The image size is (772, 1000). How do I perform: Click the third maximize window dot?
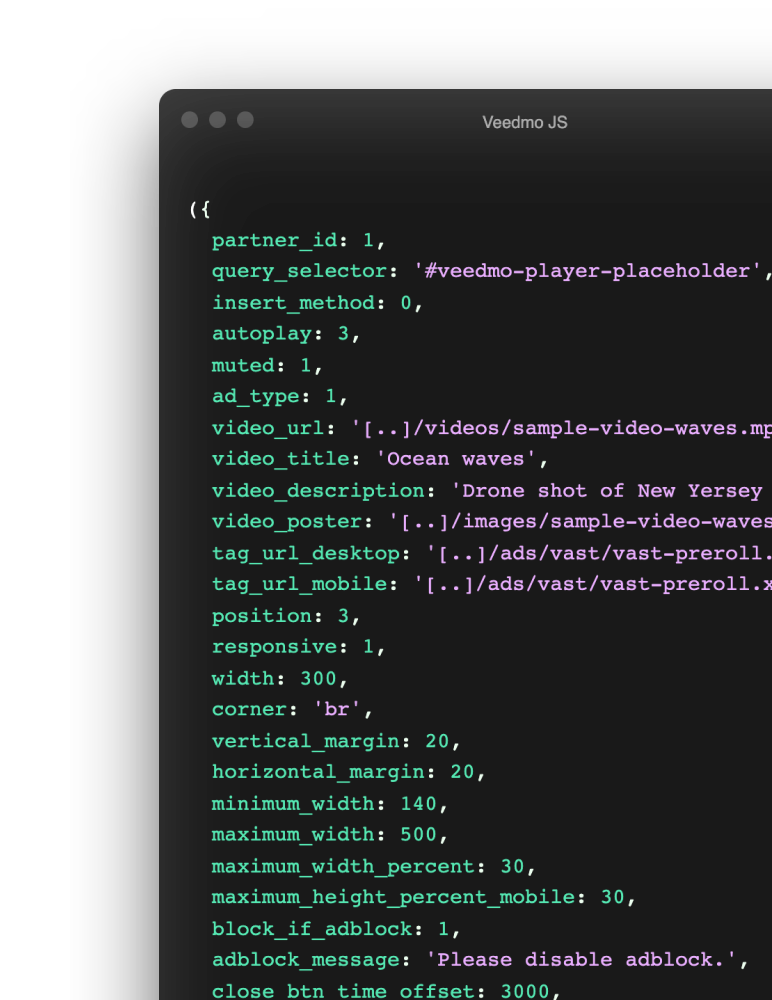[x=246, y=120]
